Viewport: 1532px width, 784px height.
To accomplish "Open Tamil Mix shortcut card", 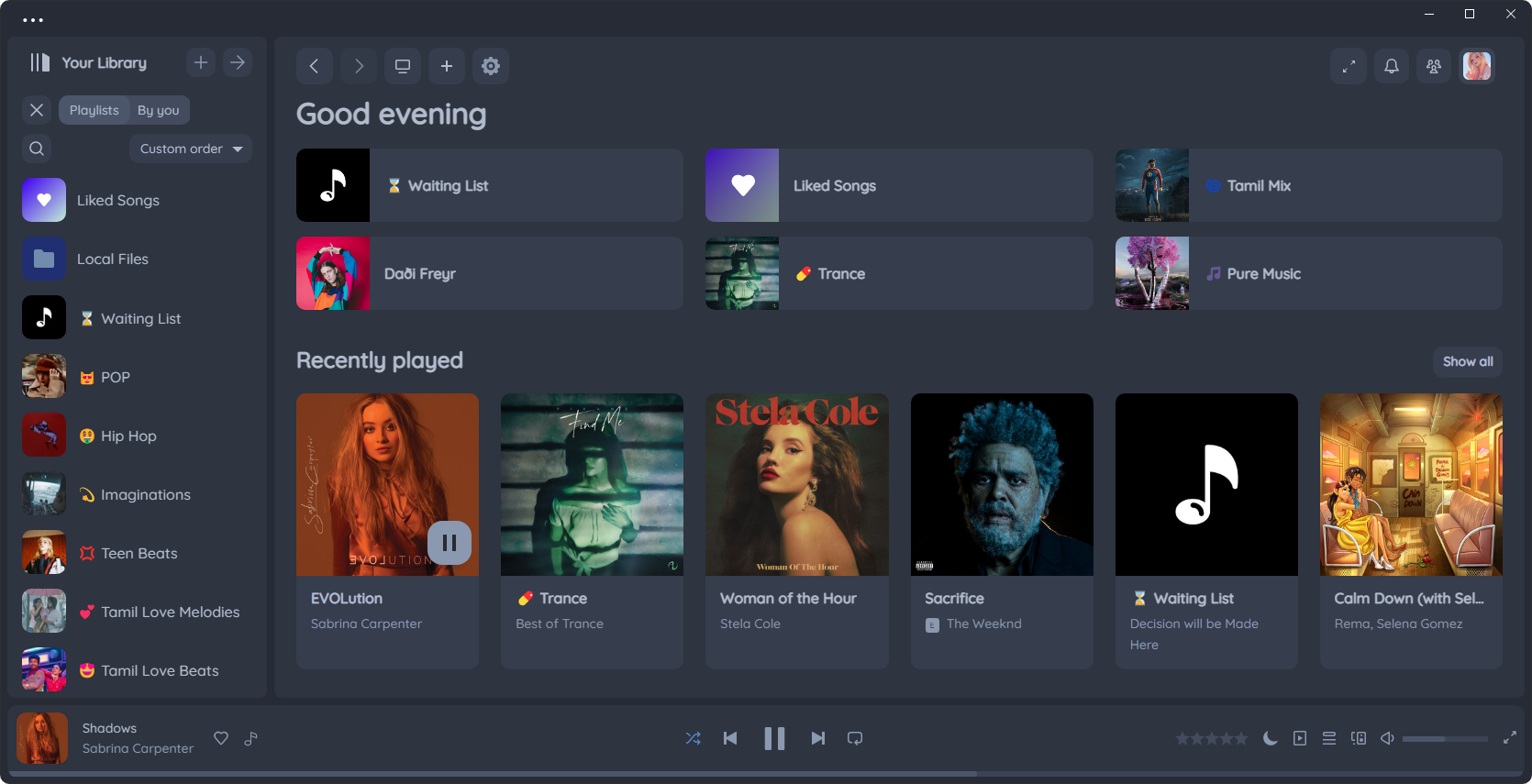I will pos(1309,185).
